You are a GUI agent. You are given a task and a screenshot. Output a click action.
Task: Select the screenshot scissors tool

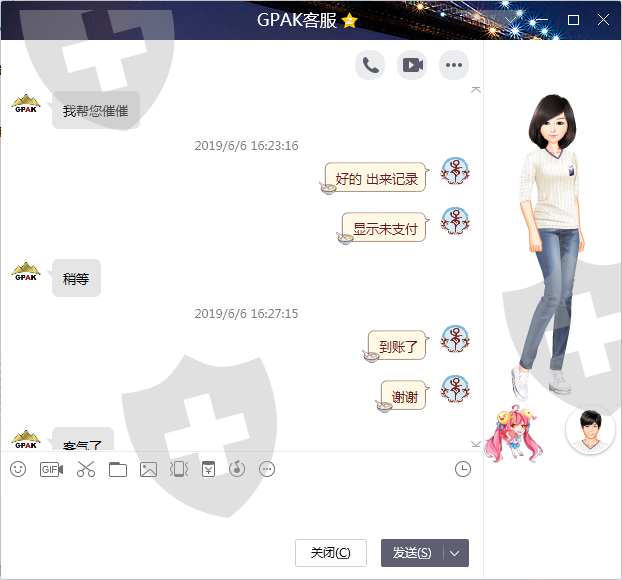(x=86, y=469)
